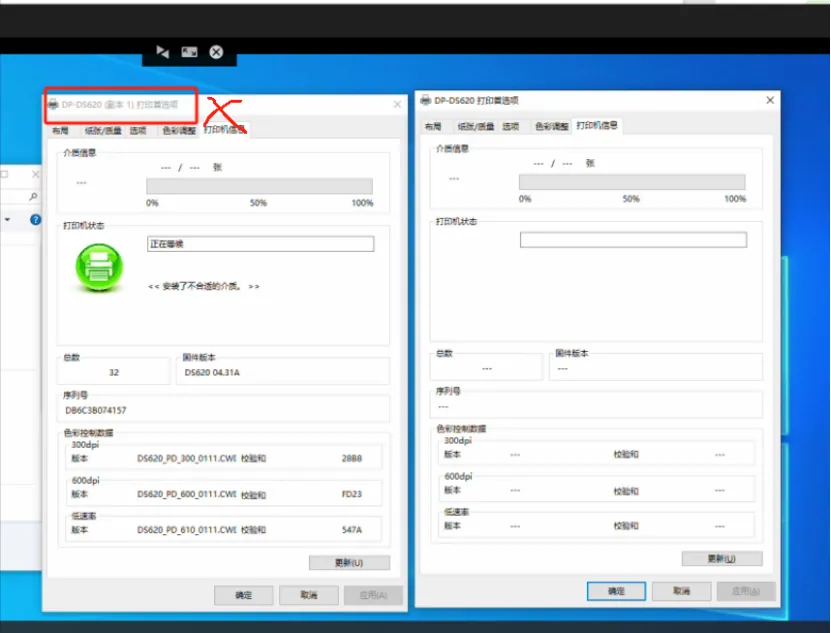Select the 打印机信息 tab in the 副本 1 window
Image resolution: width=831 pixels, height=633 pixels.
pos(225,129)
